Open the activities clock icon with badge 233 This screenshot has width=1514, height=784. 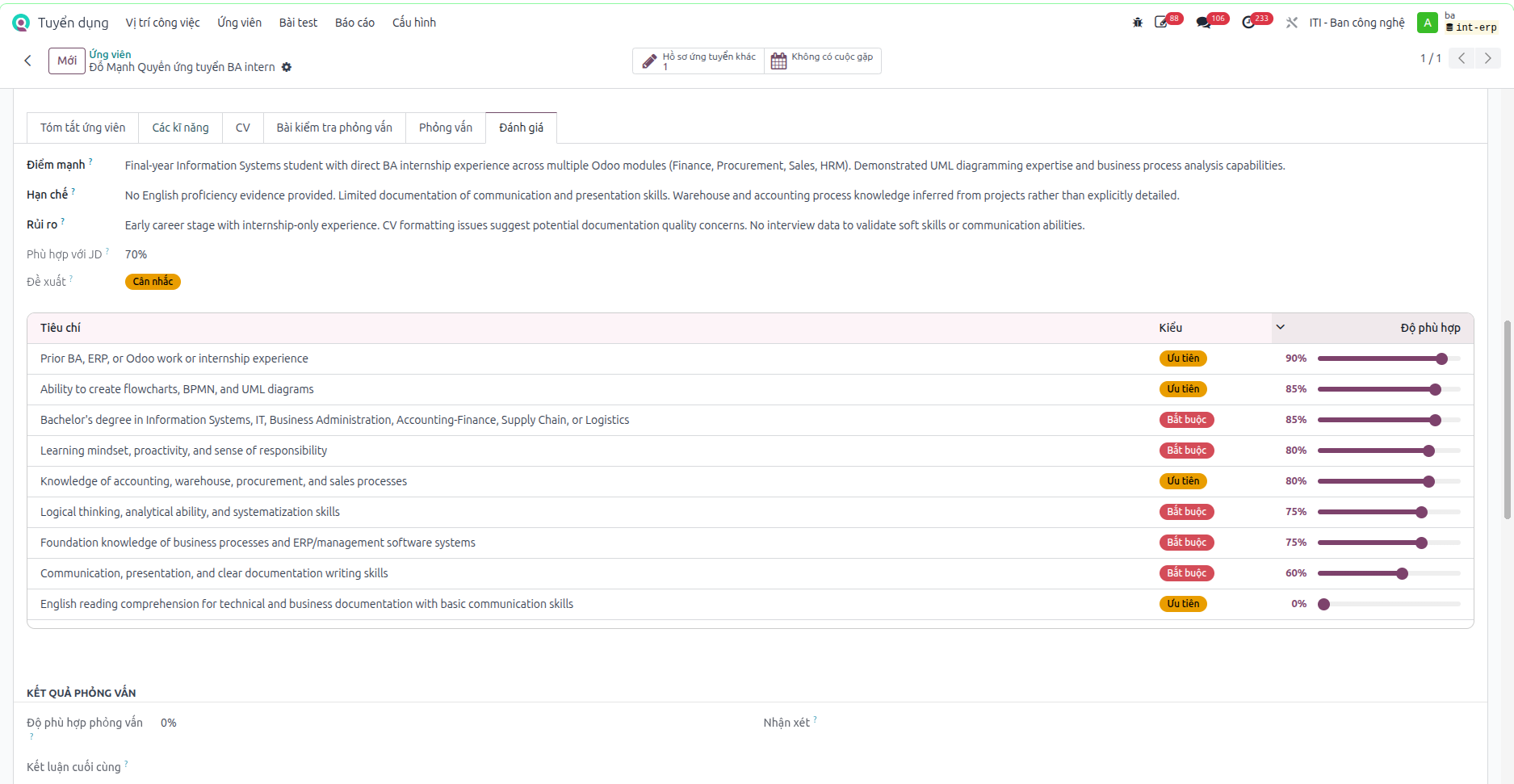[1248, 23]
